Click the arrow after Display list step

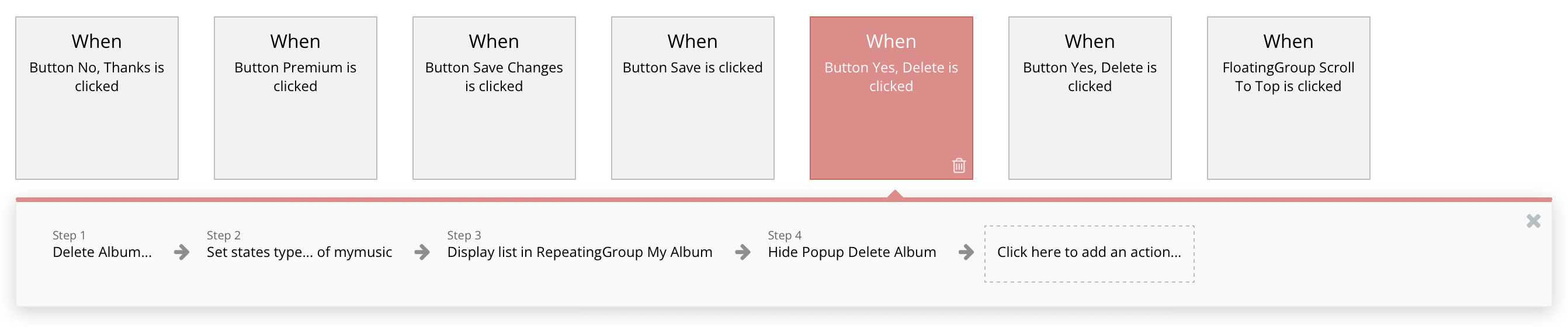coord(742,252)
